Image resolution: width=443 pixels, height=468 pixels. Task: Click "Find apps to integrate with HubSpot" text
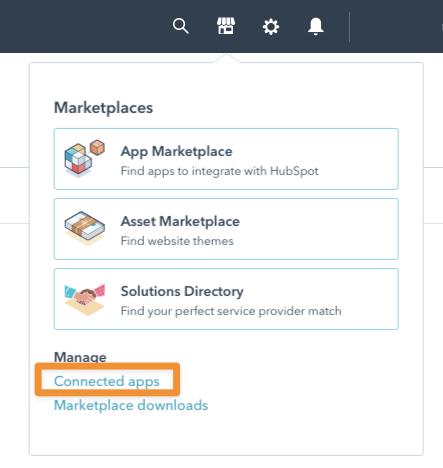coord(219,171)
